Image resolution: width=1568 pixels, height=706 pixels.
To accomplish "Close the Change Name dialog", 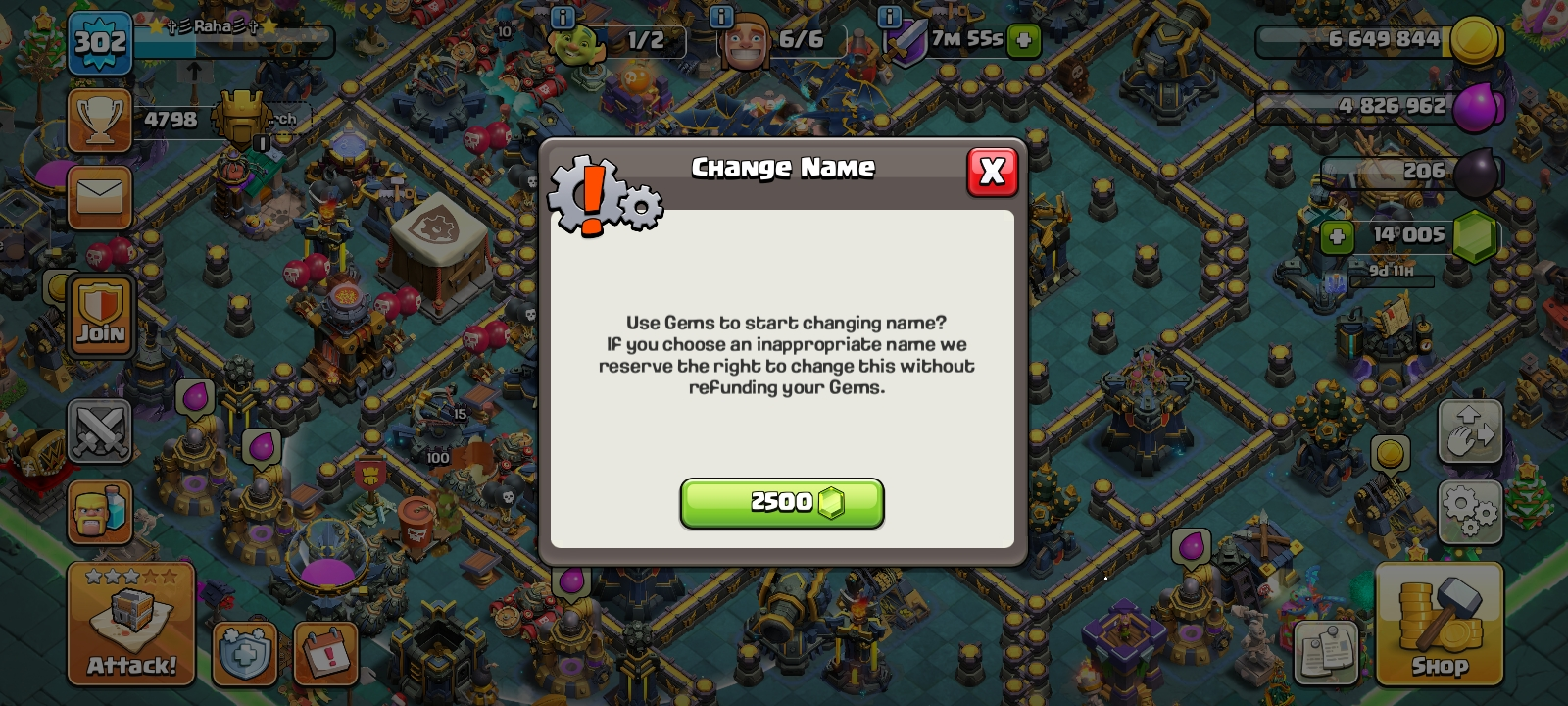I will [x=992, y=172].
